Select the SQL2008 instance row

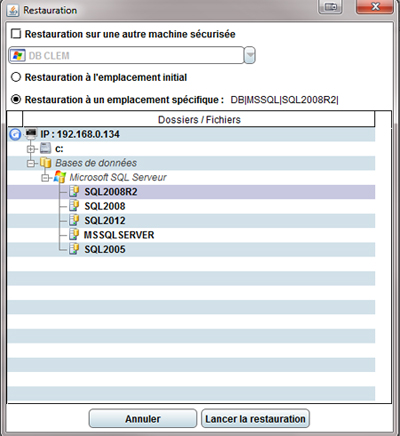click(x=191, y=206)
